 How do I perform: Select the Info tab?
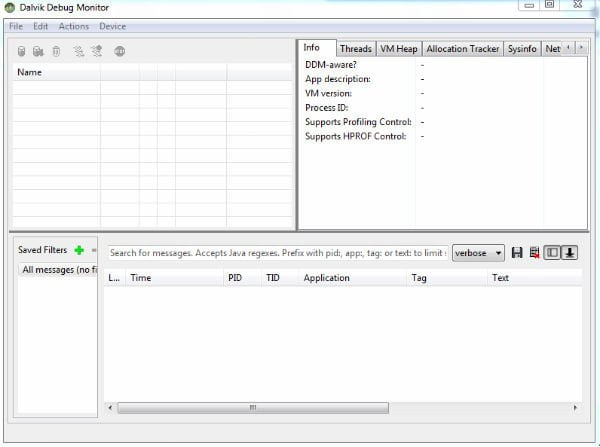pyautogui.click(x=317, y=48)
